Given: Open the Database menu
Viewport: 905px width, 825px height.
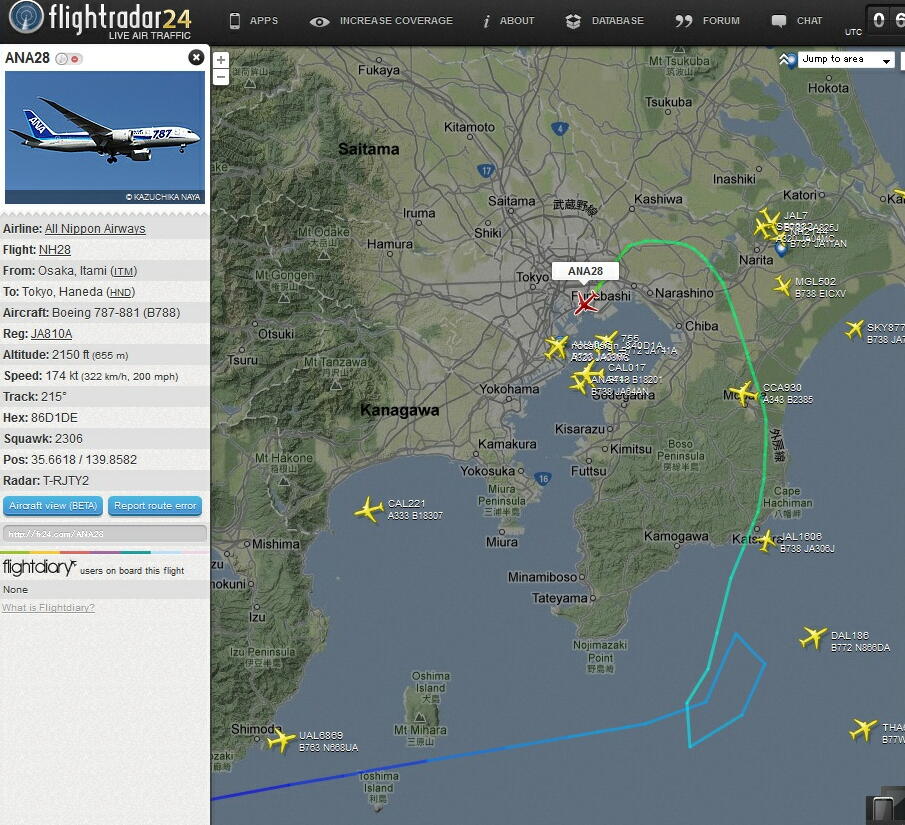Looking at the screenshot, I should tap(604, 21).
